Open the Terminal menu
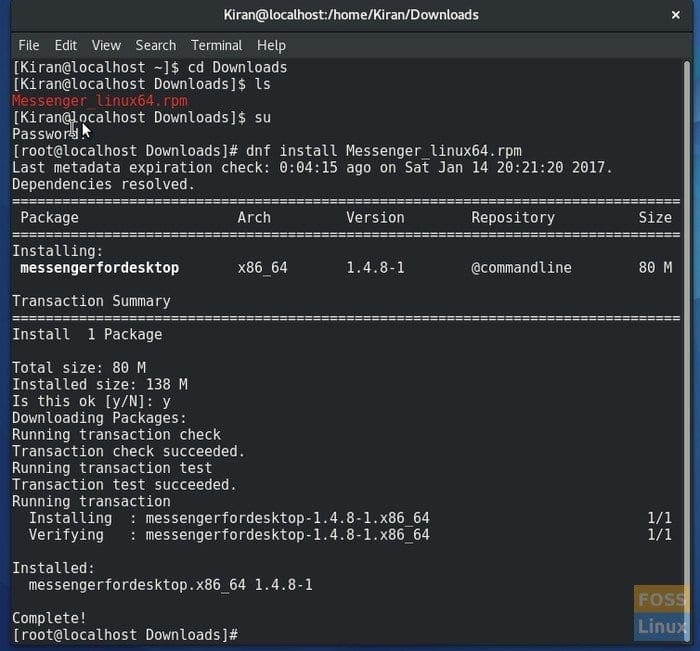700x651 pixels. pos(217,45)
